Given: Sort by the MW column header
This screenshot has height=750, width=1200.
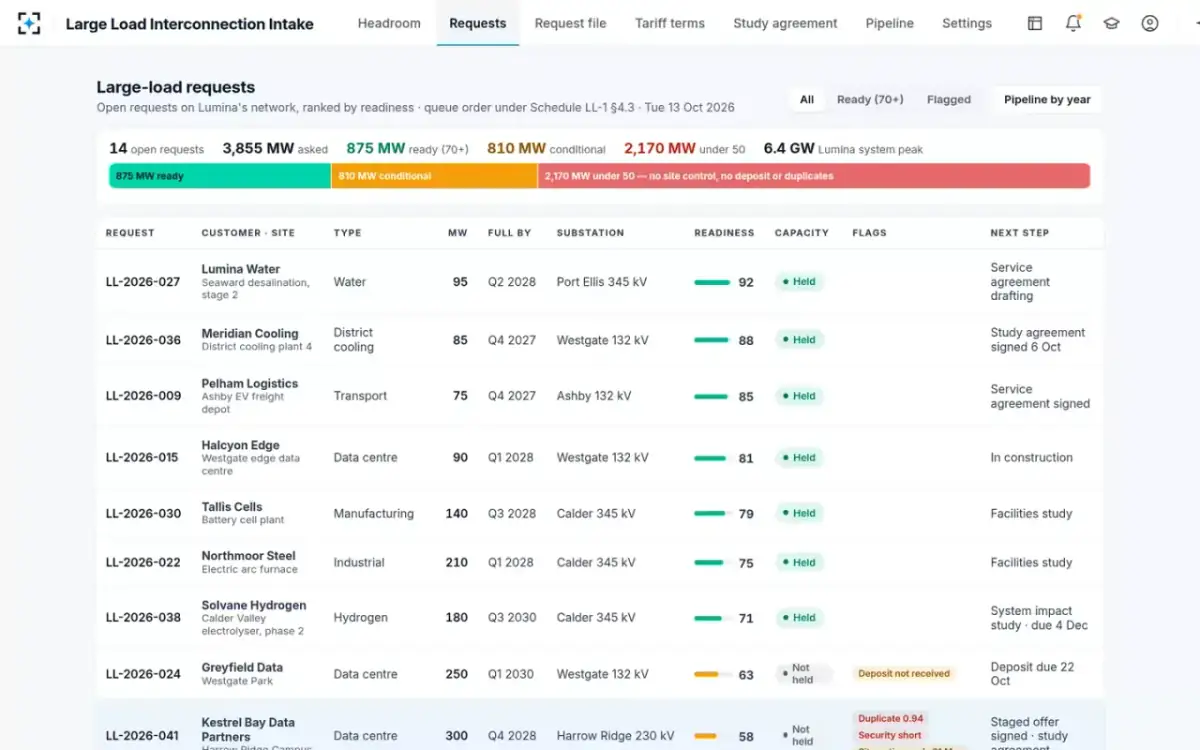Looking at the screenshot, I should tap(458, 233).
